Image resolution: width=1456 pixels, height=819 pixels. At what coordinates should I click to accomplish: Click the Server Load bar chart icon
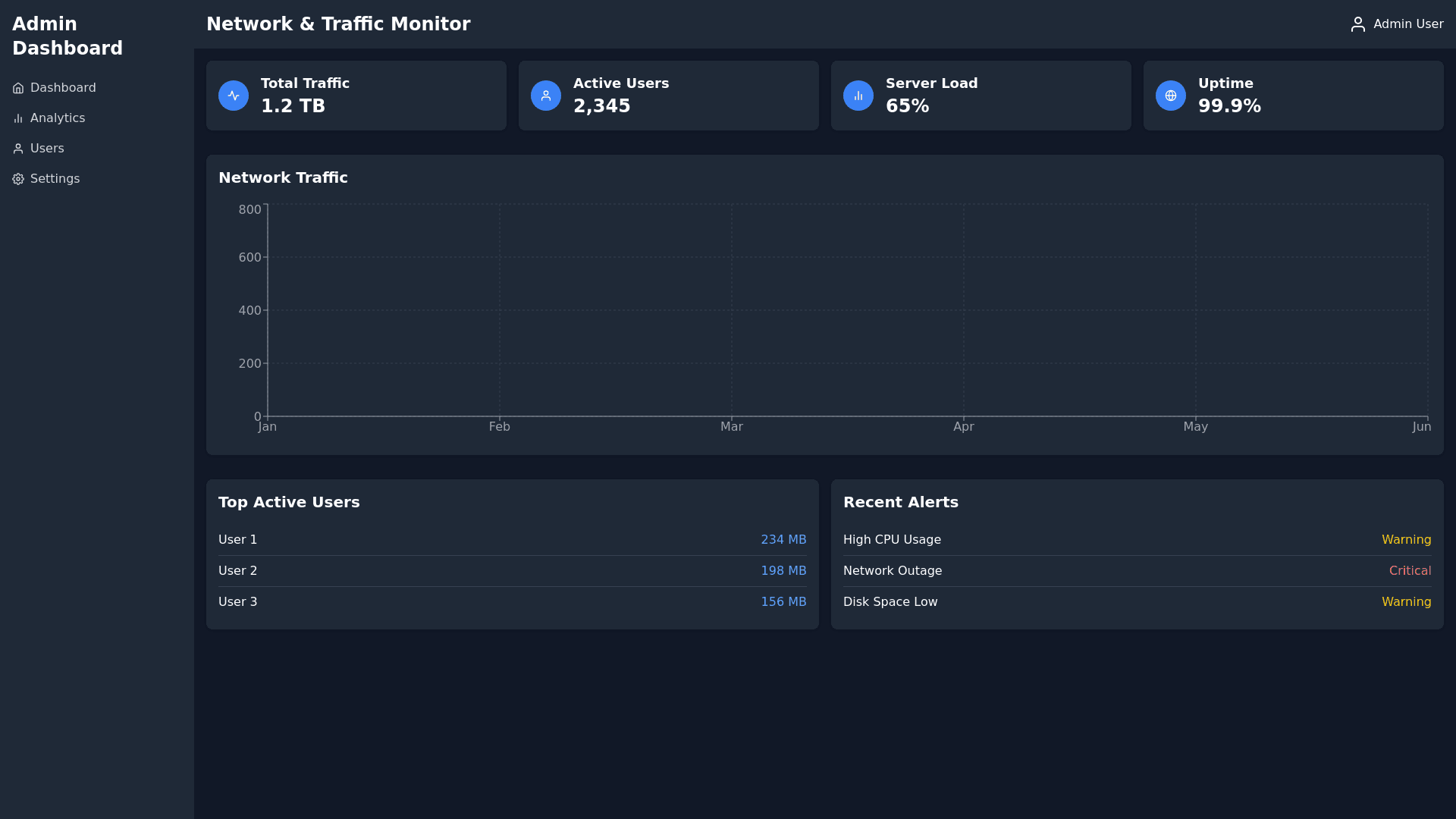click(x=858, y=96)
